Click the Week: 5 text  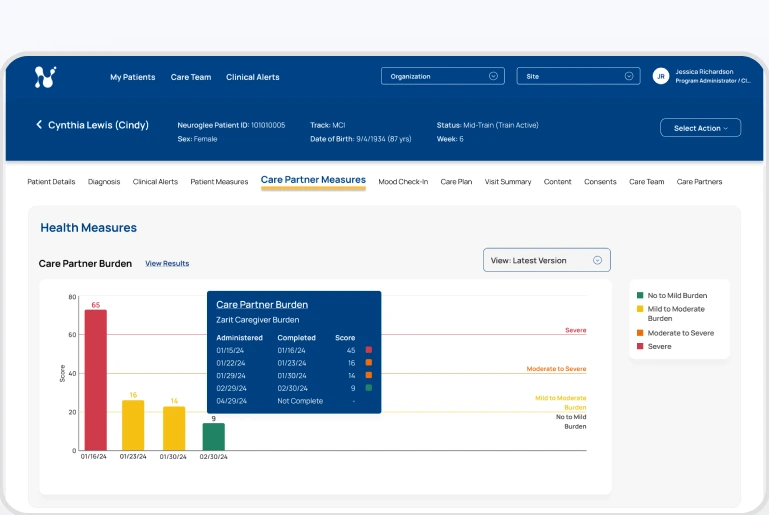[x=450, y=139]
